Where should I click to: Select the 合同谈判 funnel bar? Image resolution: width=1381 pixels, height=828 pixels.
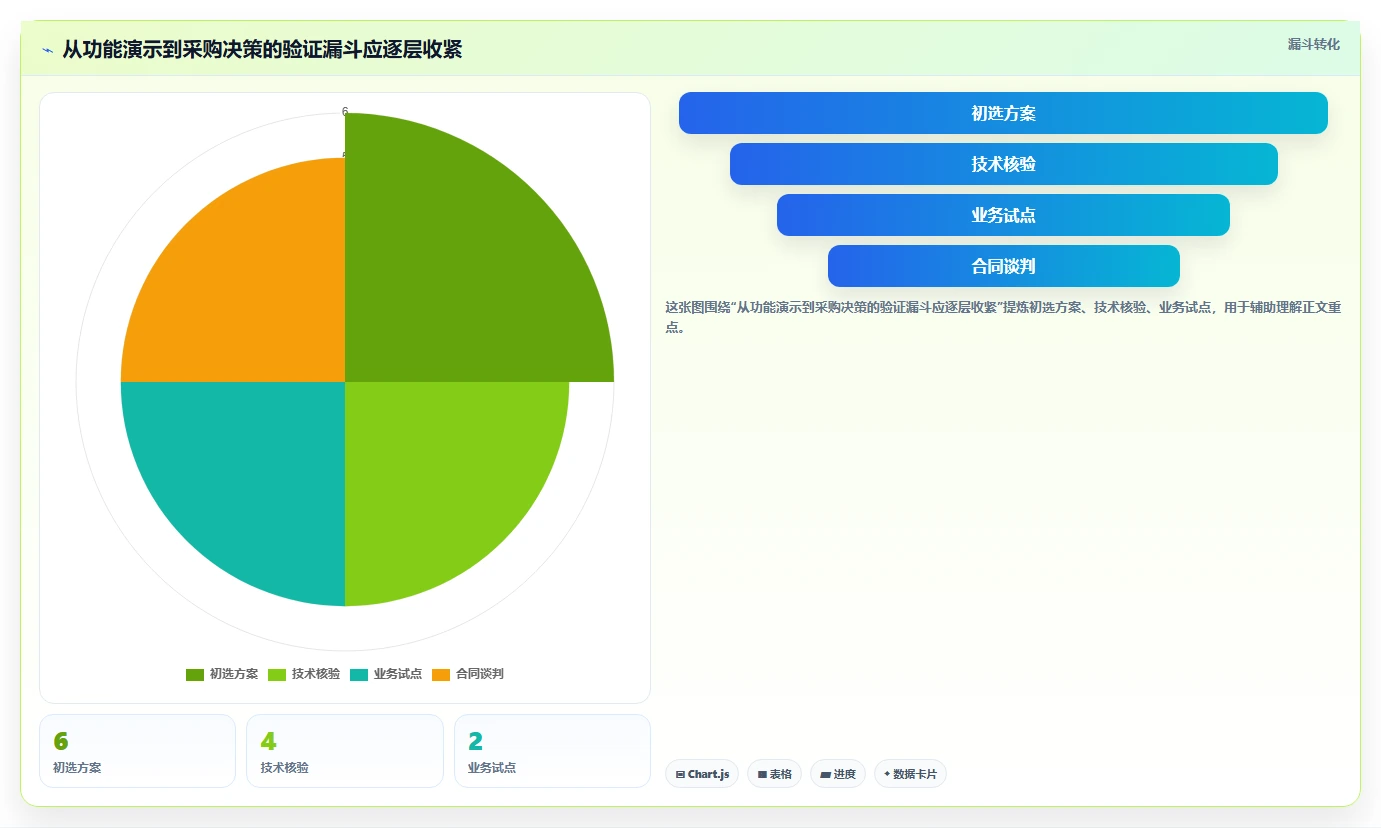[1003, 266]
